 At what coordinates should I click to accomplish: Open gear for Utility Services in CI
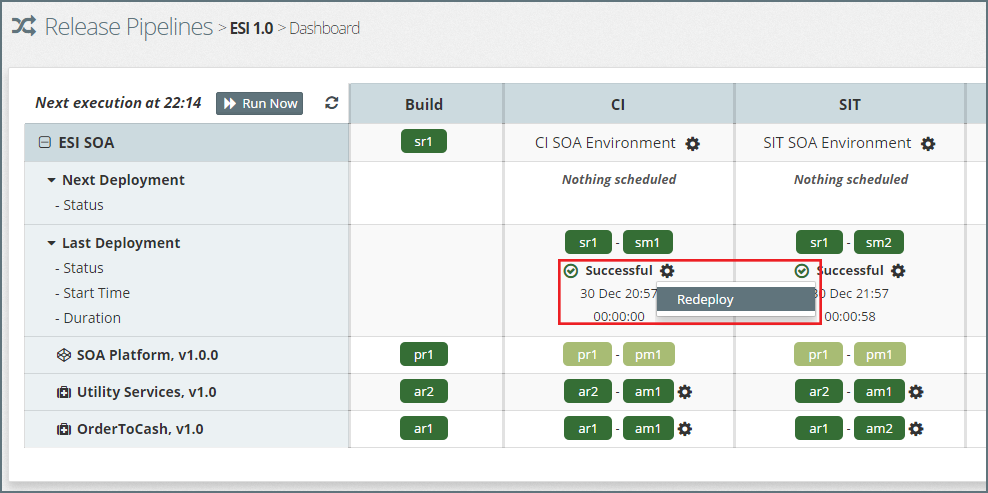[x=684, y=392]
